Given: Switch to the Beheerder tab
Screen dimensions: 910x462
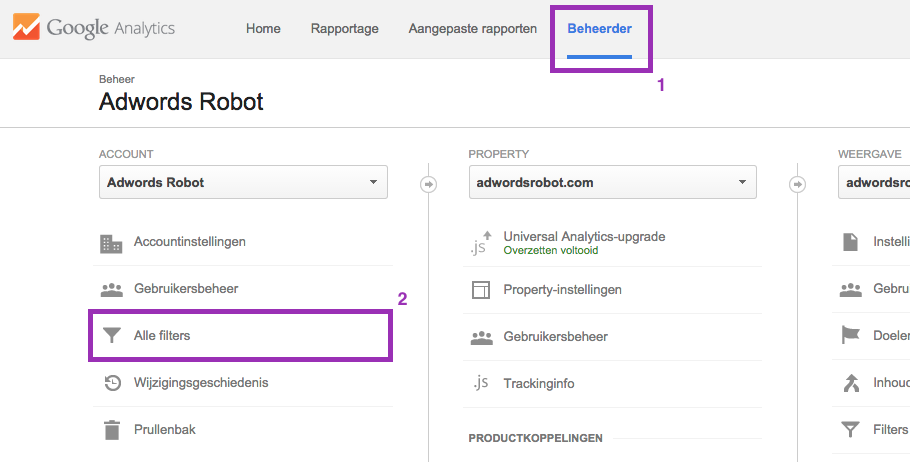Looking at the screenshot, I should [x=599, y=29].
